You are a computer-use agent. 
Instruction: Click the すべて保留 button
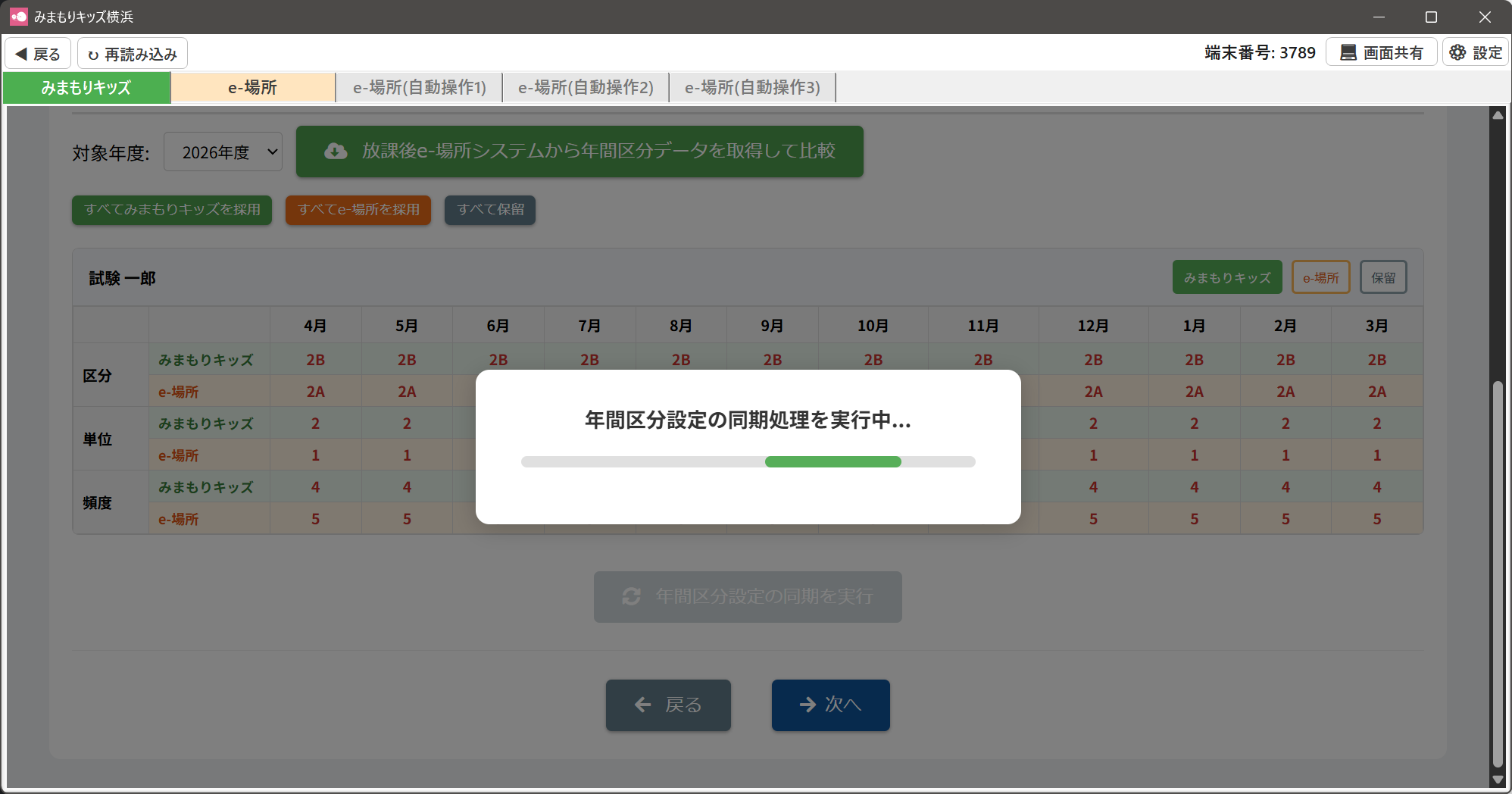click(490, 210)
